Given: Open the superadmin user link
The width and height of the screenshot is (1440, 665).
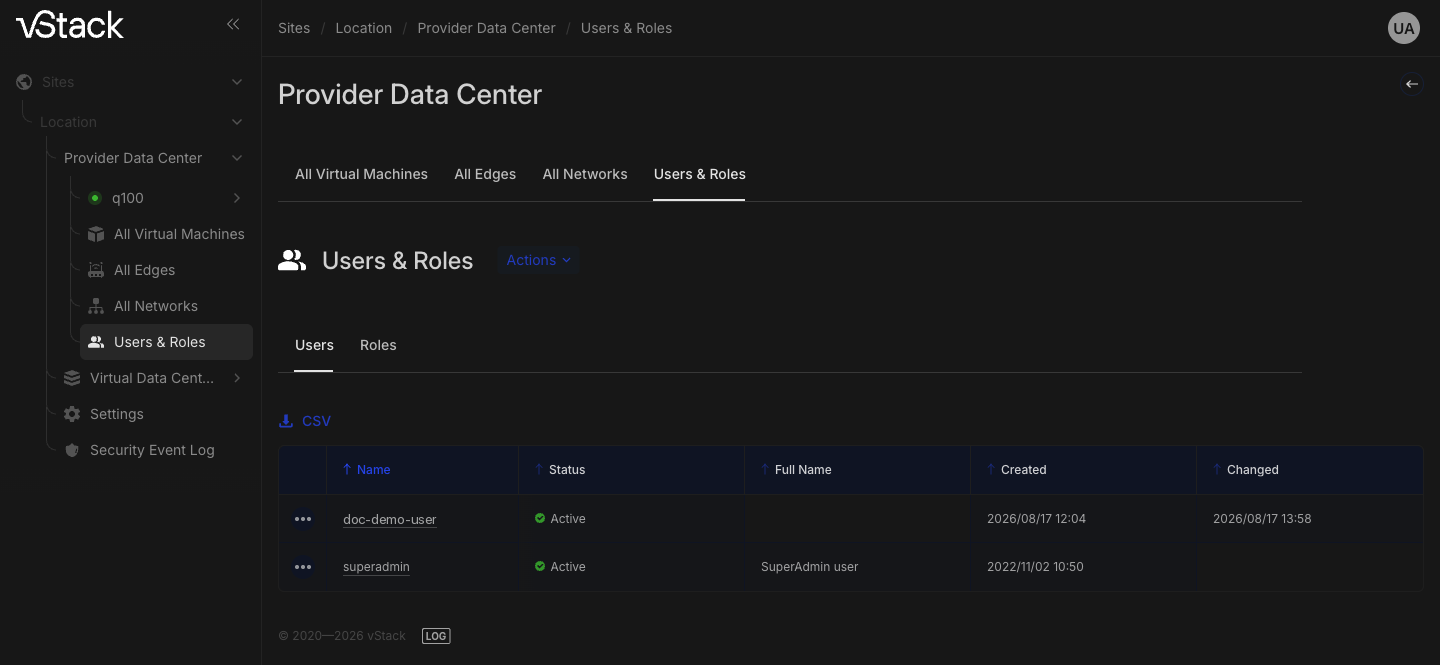Looking at the screenshot, I should [x=376, y=567].
